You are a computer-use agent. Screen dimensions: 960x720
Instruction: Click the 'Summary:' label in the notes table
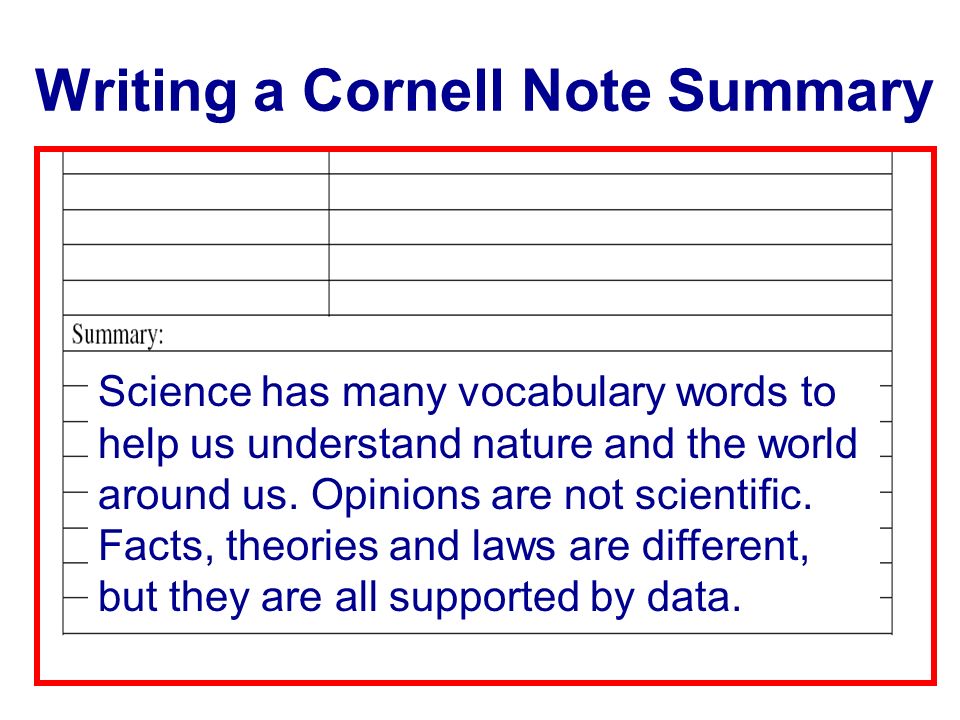click(118, 335)
